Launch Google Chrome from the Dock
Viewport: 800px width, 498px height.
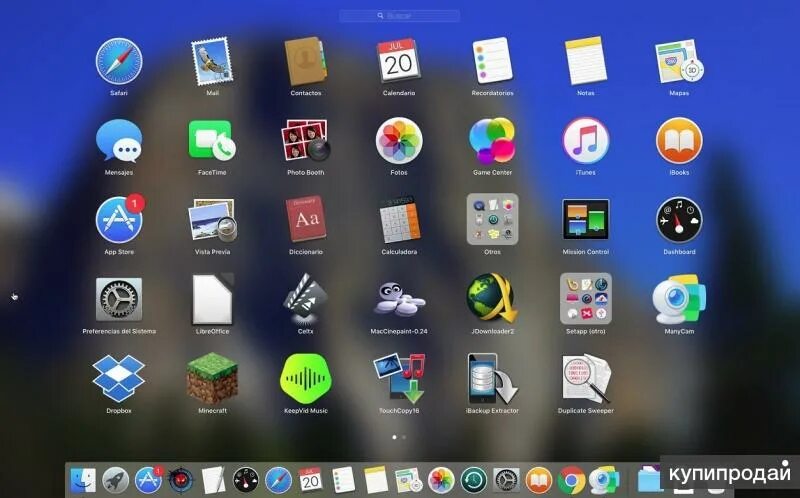[571, 480]
